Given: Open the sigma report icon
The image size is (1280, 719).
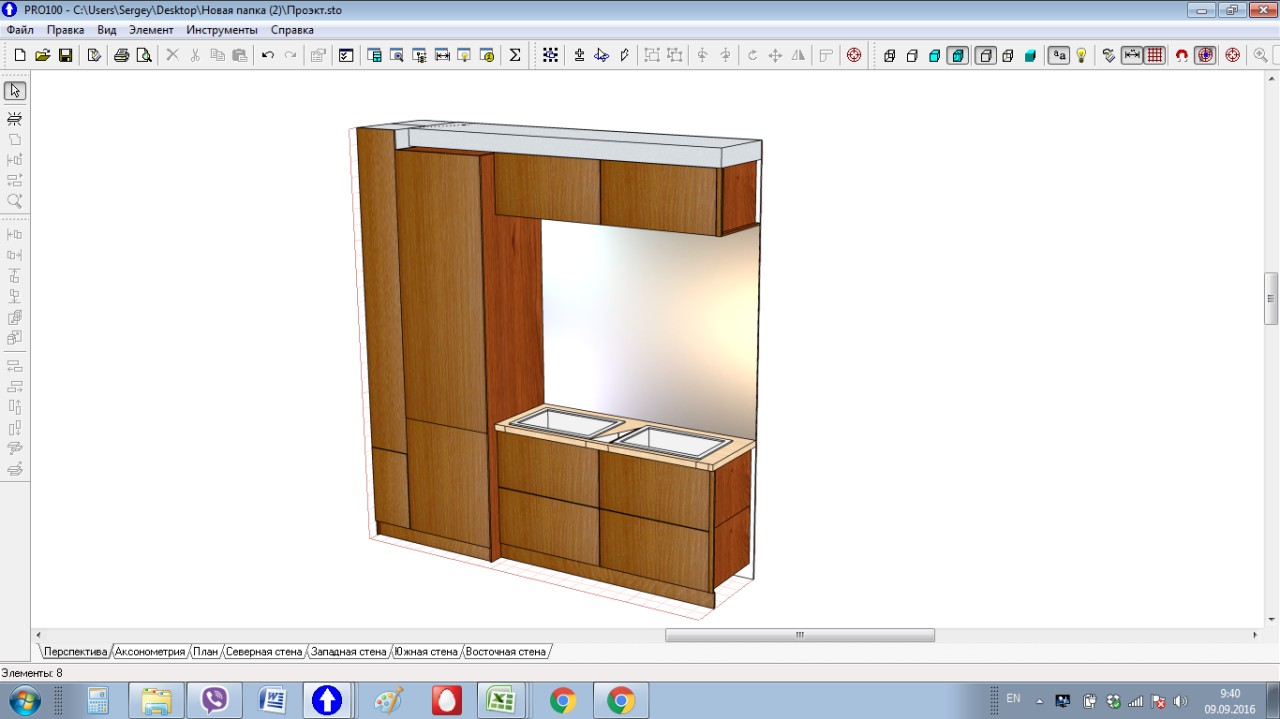Looking at the screenshot, I should click(x=515, y=55).
